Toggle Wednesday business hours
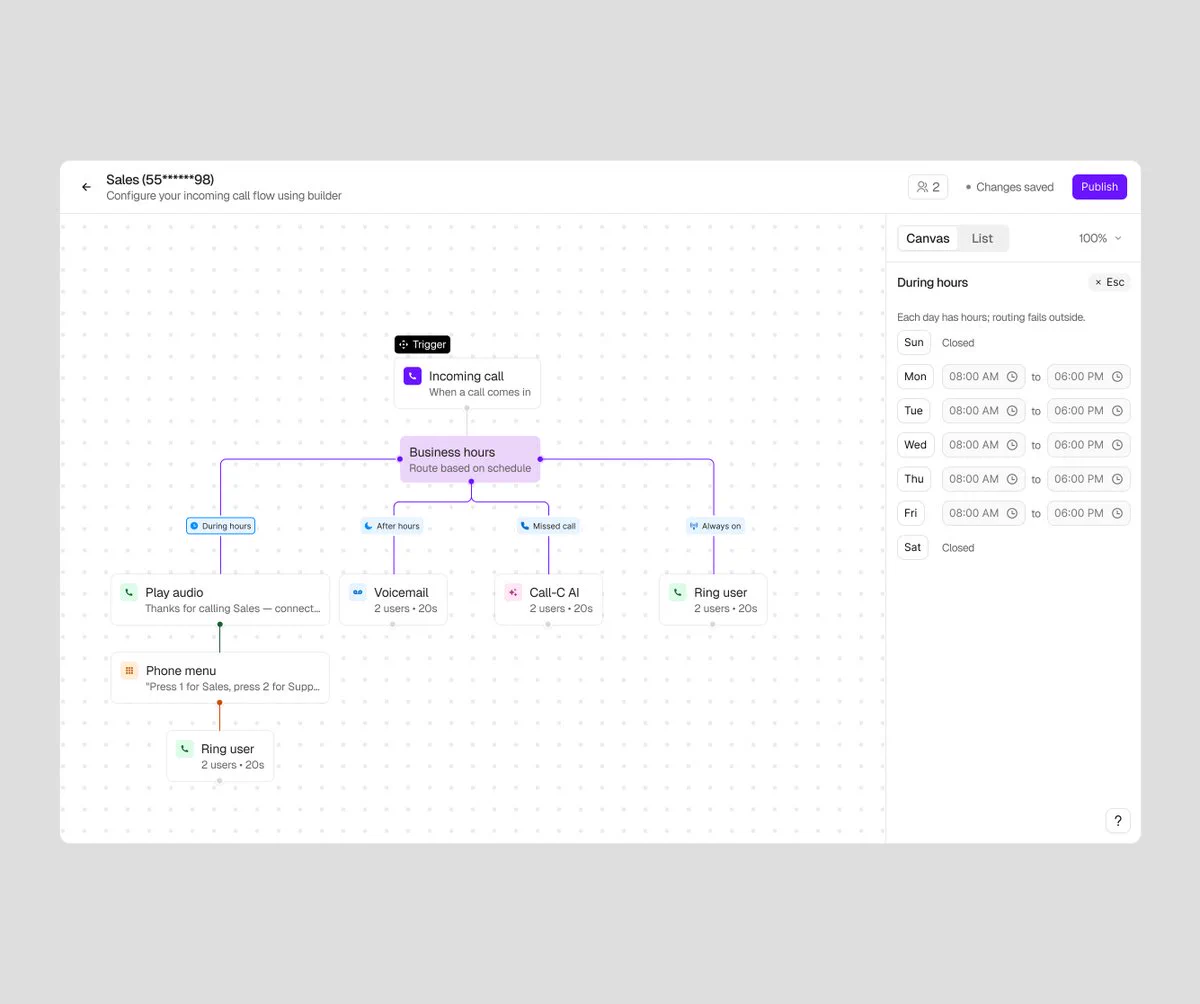 click(915, 445)
